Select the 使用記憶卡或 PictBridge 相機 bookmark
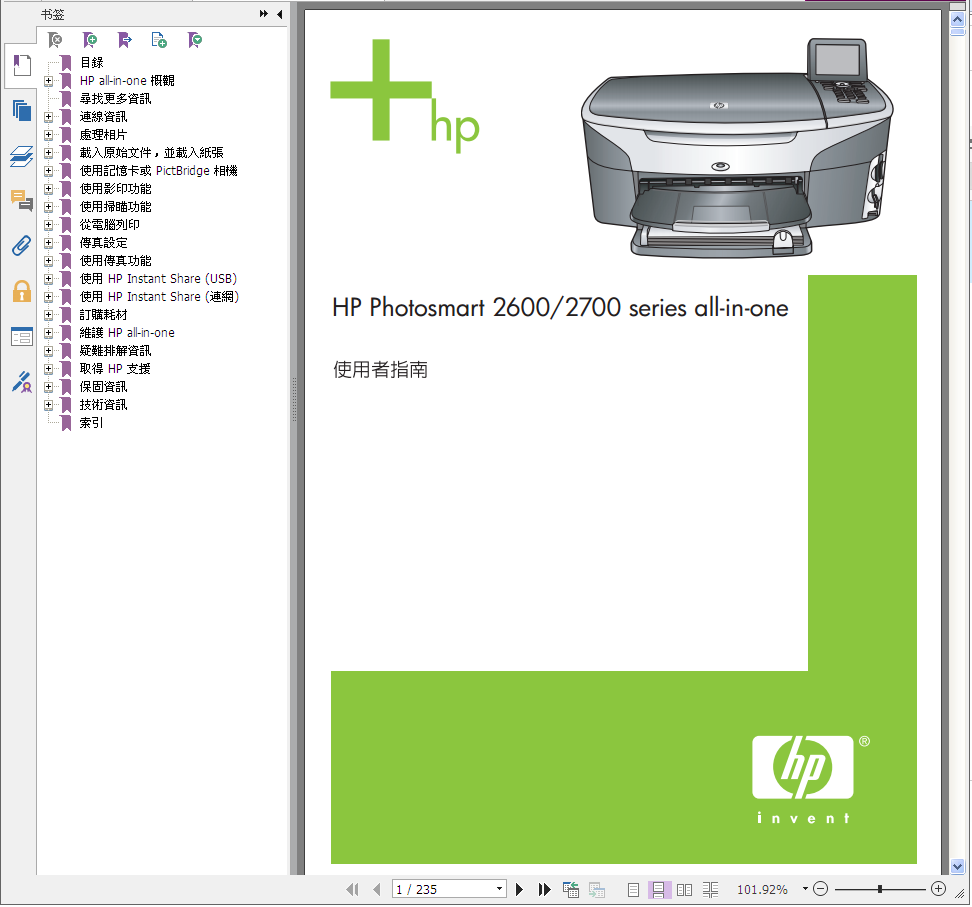Screen dimensions: 972x907 [x=159, y=170]
